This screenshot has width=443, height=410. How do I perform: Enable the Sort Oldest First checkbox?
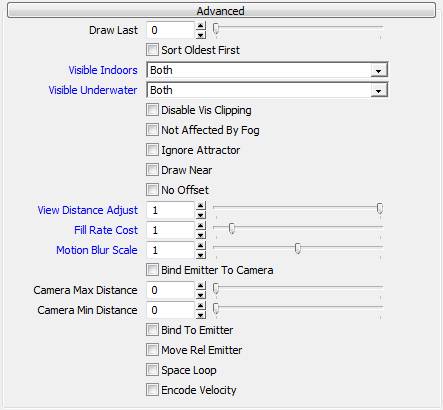(152, 50)
